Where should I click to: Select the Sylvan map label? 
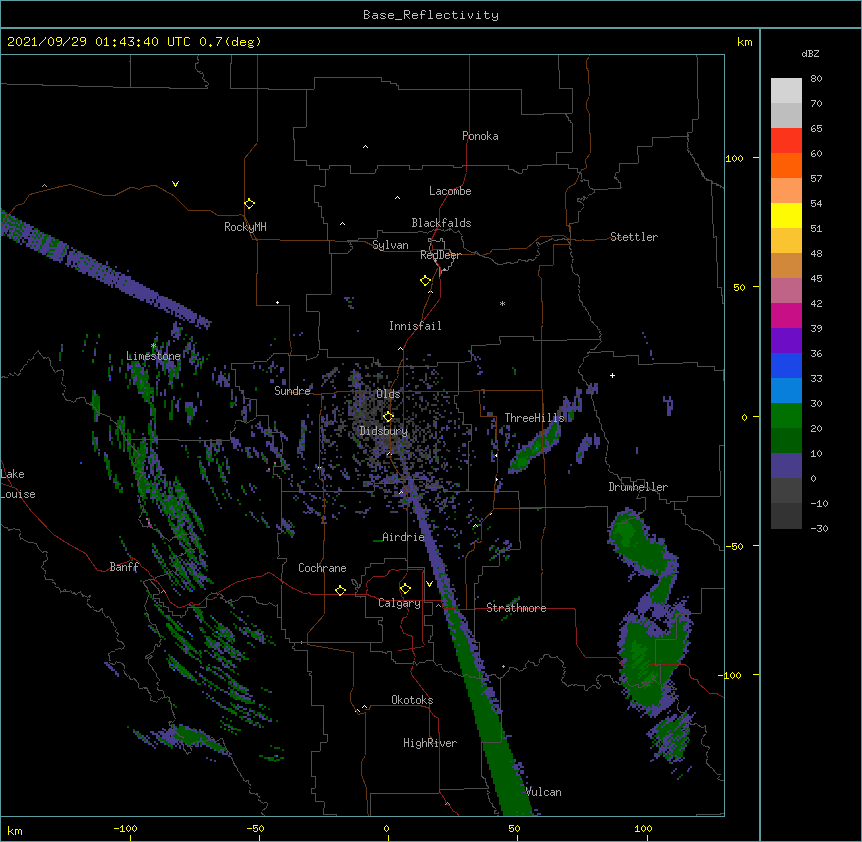pos(390,245)
